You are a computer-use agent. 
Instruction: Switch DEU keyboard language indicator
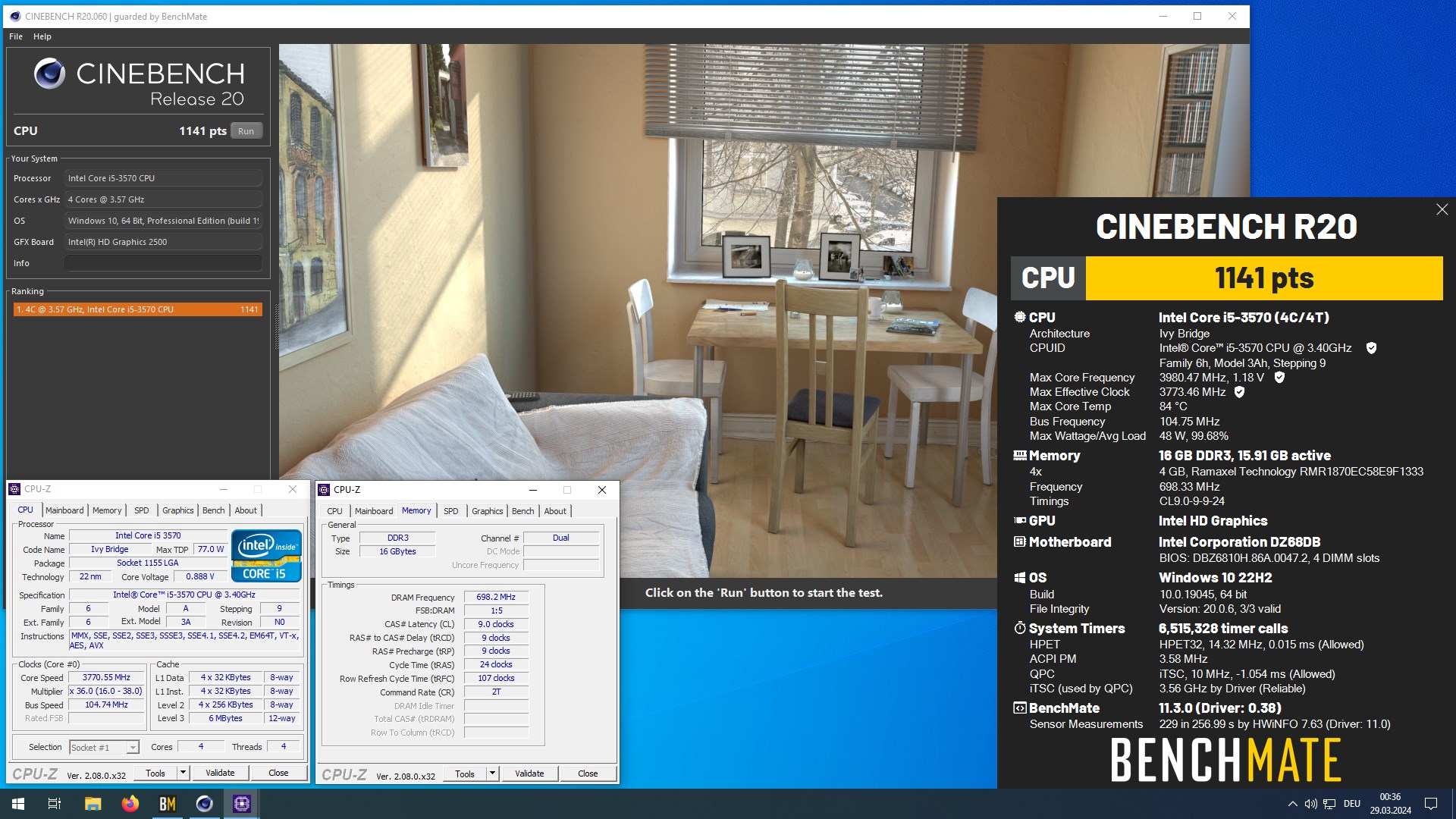(1352, 804)
